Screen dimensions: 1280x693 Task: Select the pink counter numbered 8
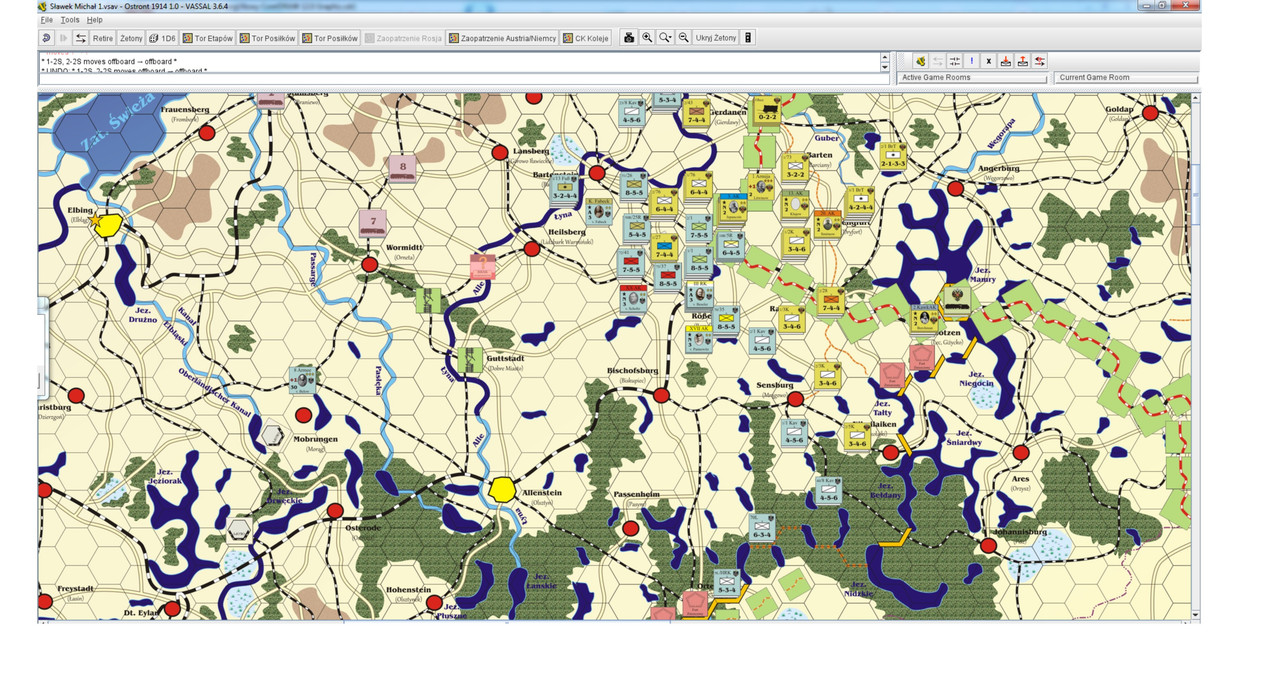tap(402, 168)
